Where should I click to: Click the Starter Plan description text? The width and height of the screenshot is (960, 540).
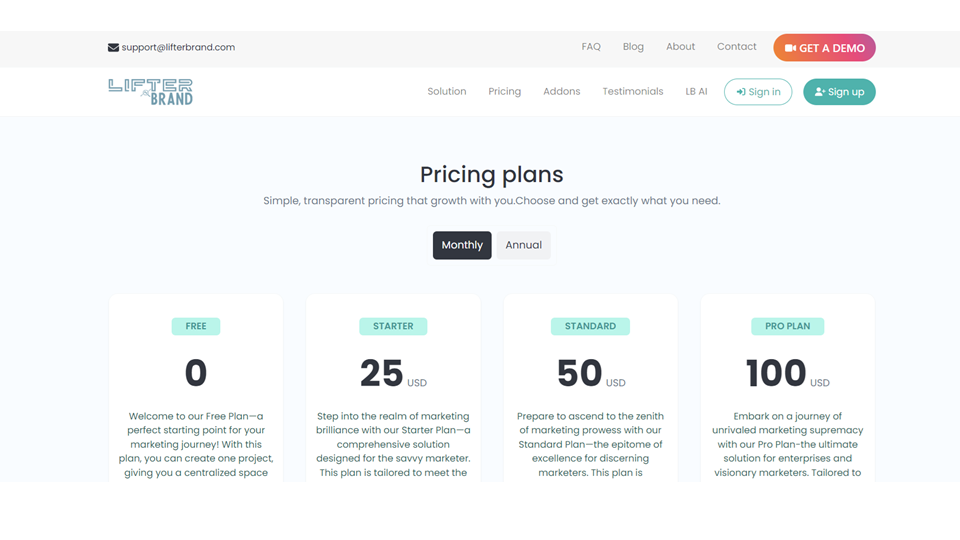coord(393,444)
